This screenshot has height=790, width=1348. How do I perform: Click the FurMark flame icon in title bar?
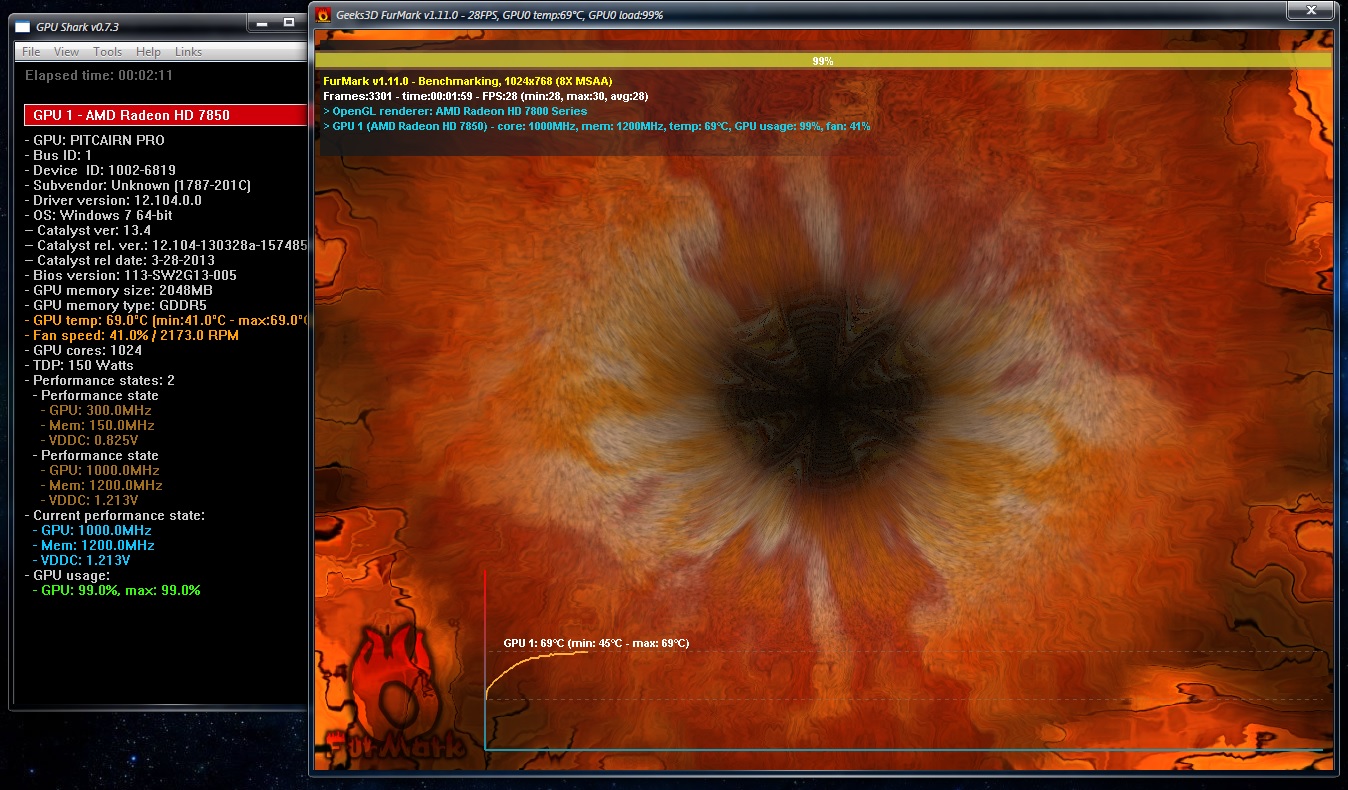(x=322, y=15)
